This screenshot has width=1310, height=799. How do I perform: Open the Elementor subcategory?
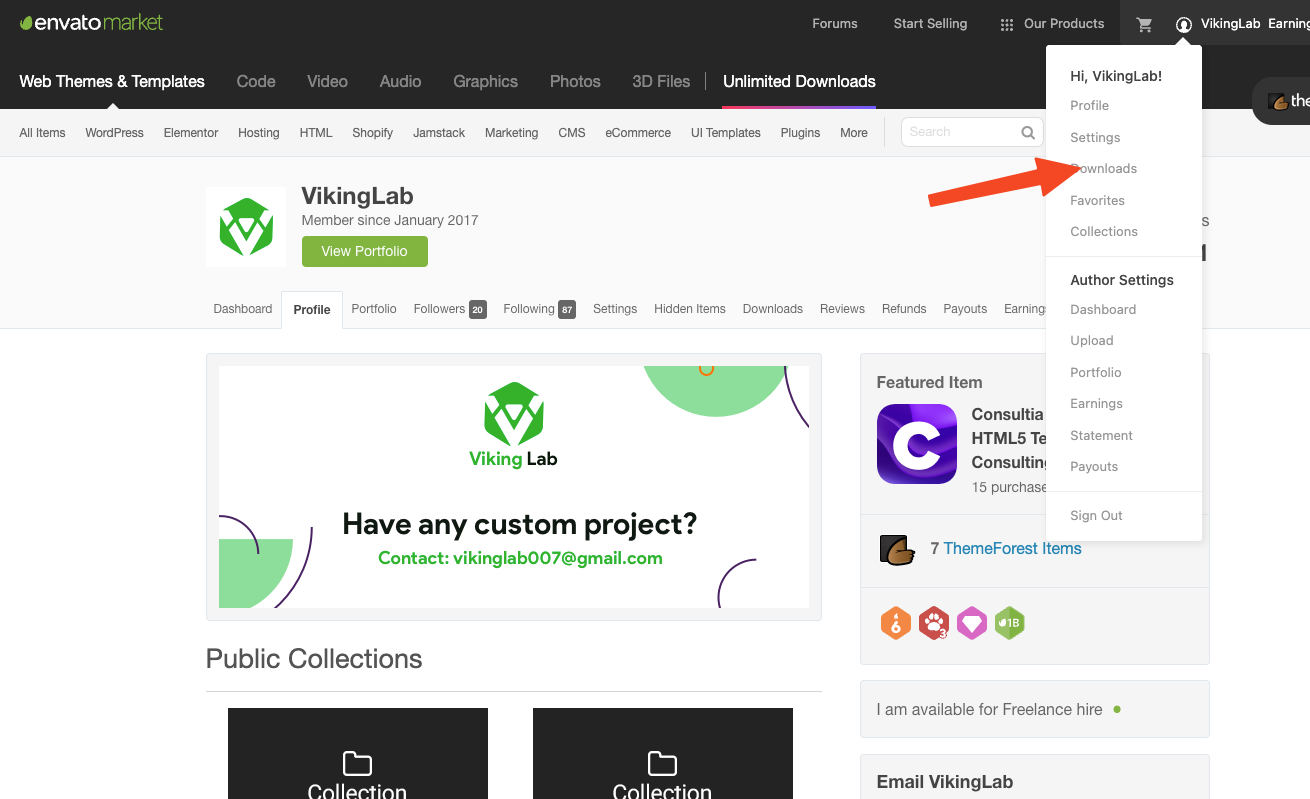[191, 133]
